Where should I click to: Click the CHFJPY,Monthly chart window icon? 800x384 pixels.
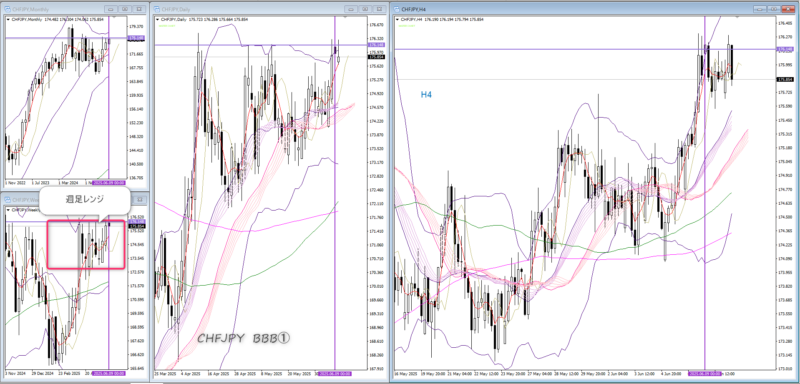[x=7, y=9]
